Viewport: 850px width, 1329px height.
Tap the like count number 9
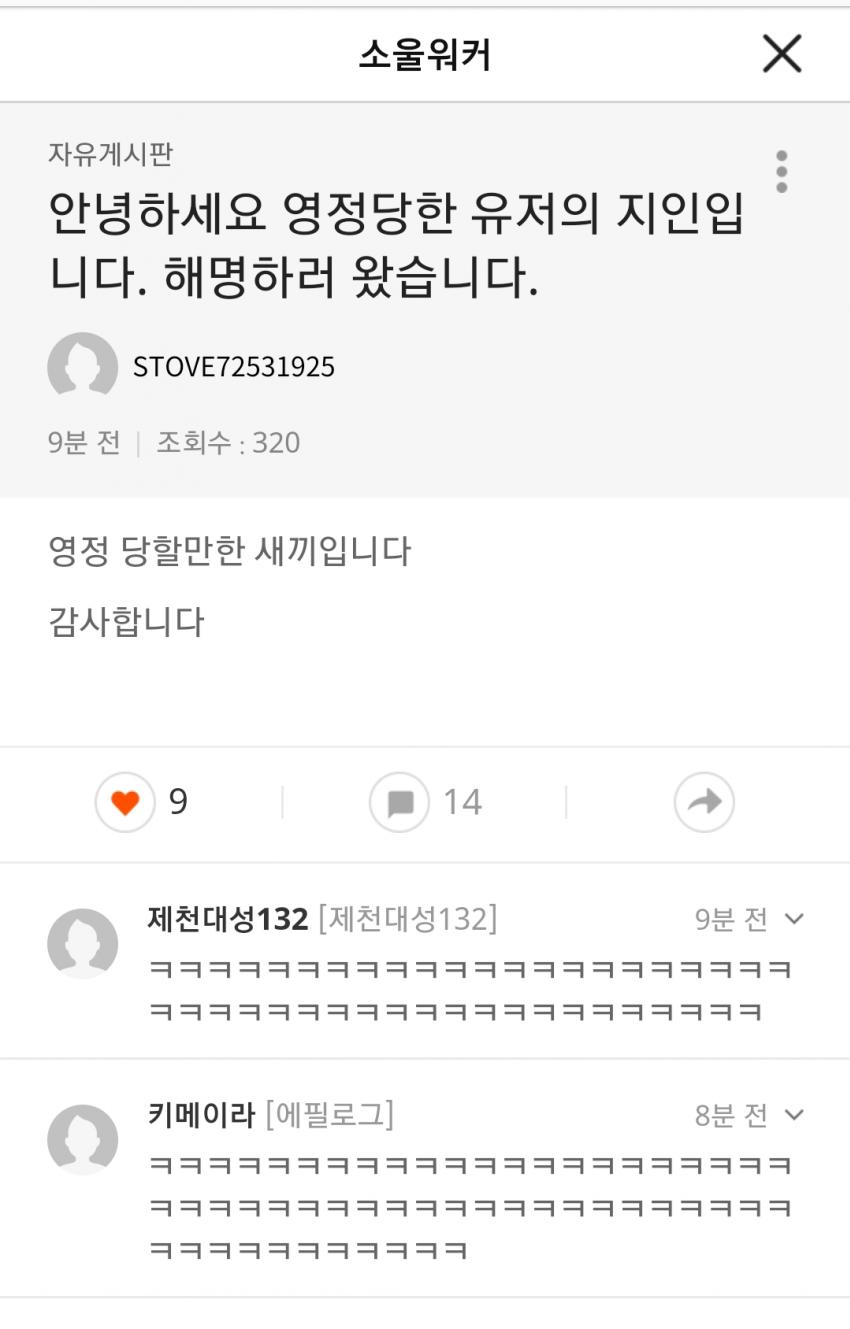coord(178,802)
